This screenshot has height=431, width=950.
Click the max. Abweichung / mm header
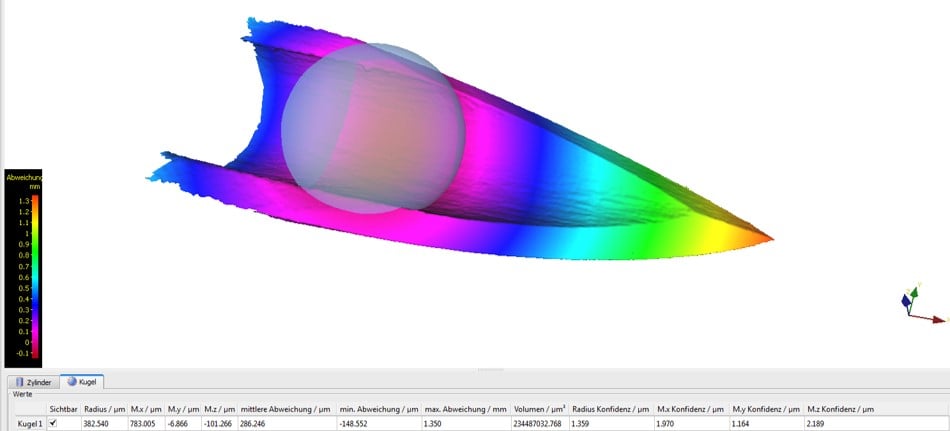point(467,409)
